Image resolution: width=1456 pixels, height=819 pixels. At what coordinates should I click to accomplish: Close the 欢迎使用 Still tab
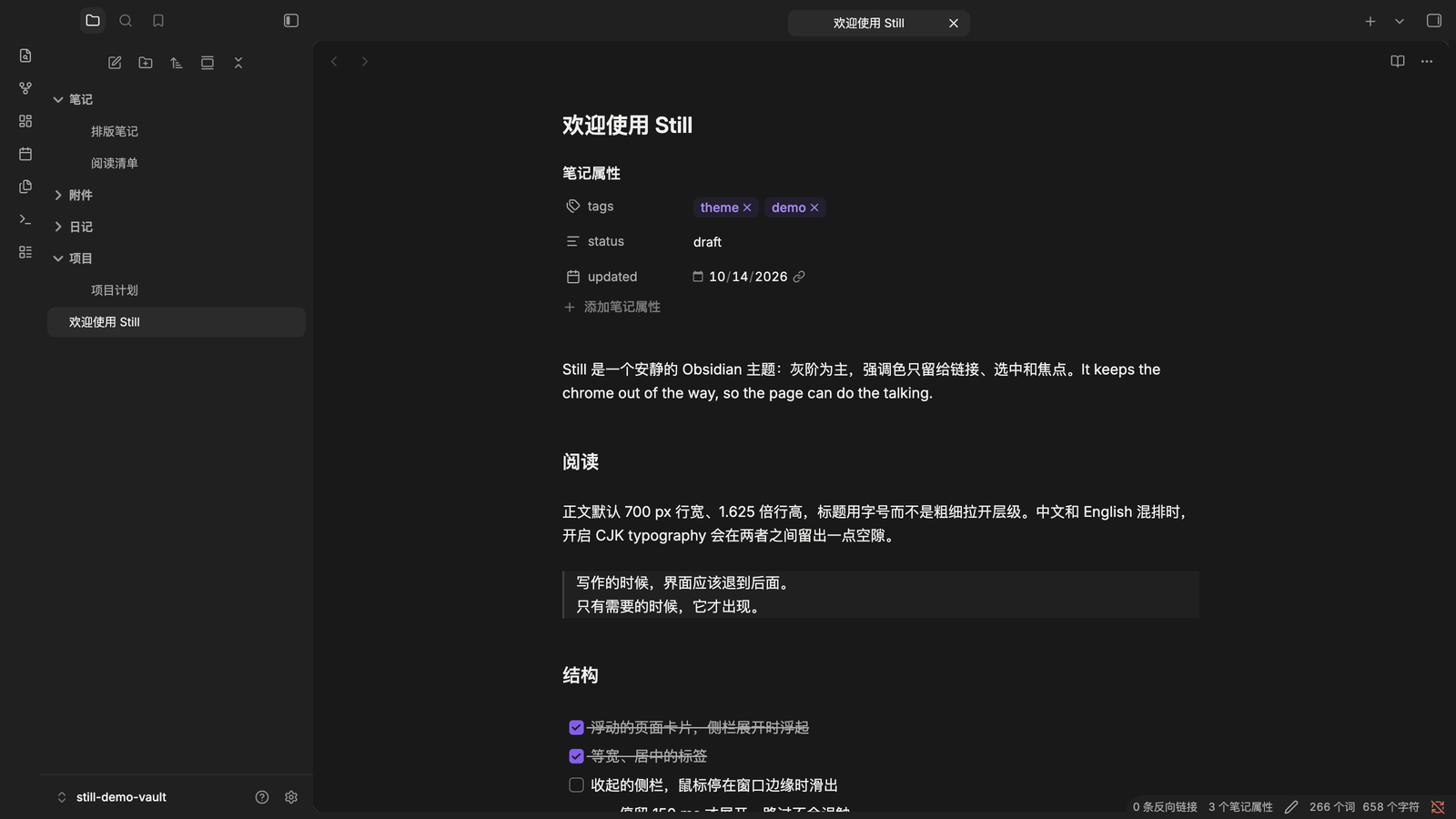click(954, 23)
